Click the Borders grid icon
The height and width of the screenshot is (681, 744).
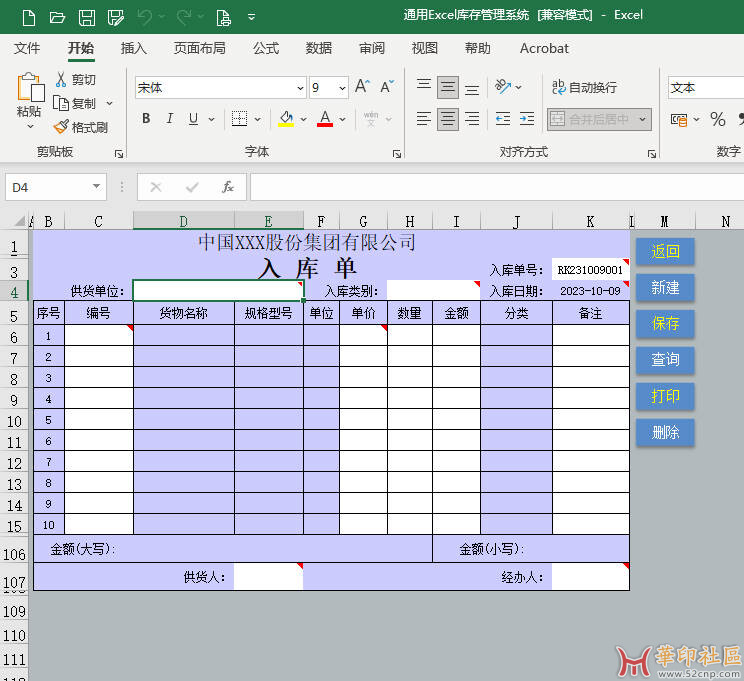point(240,118)
